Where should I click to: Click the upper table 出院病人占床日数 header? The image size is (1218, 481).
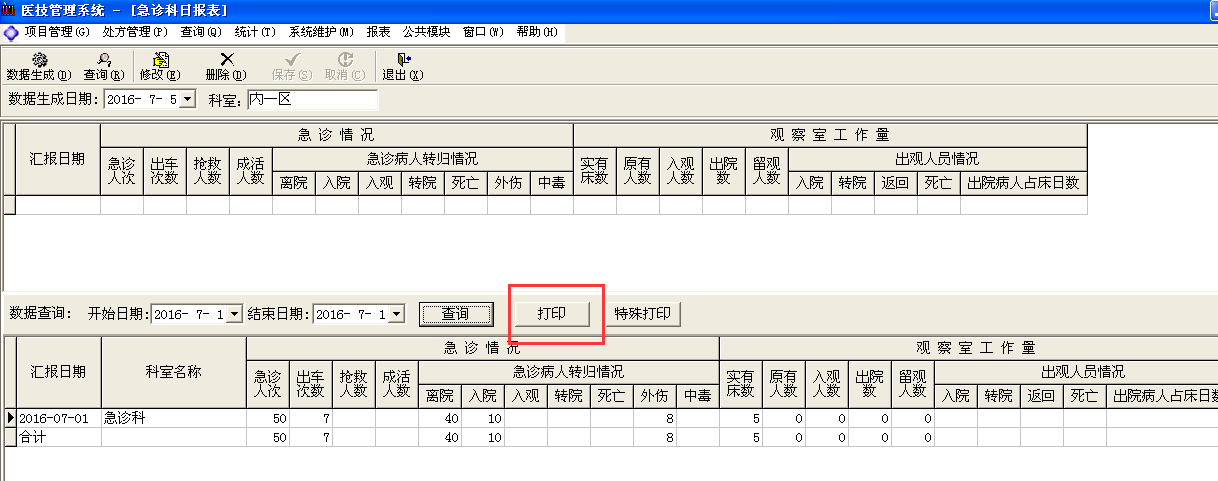point(1023,183)
